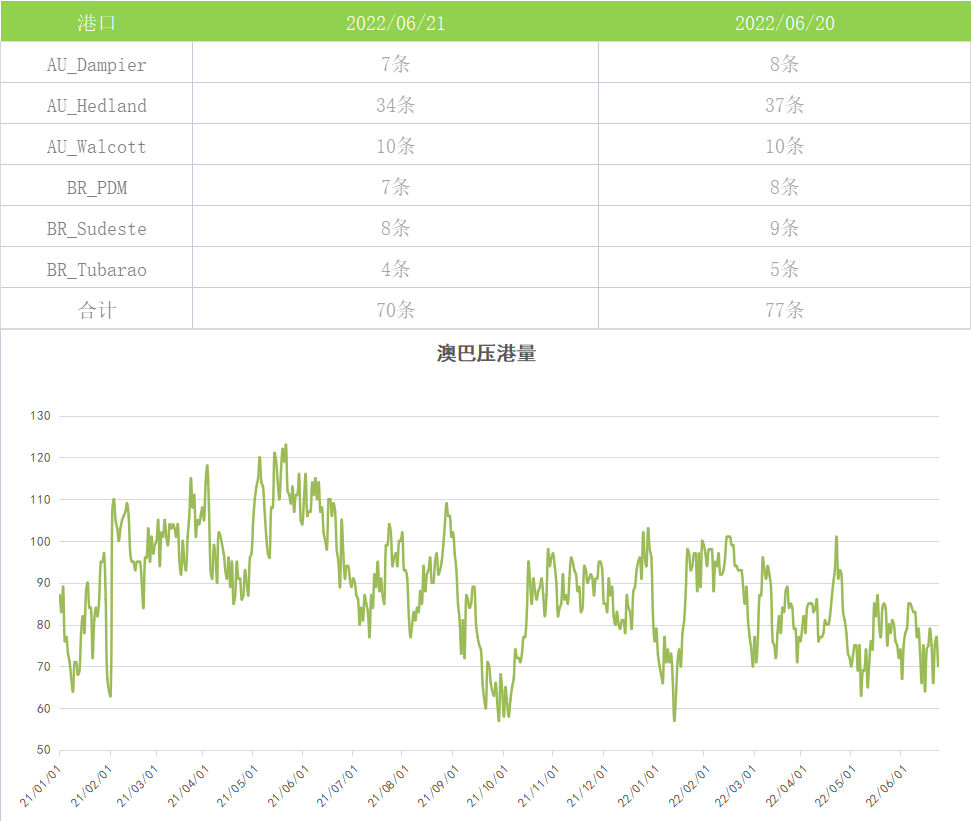The width and height of the screenshot is (971, 821).
Task: Select the AU_Hedland port name cell
Action: point(96,106)
